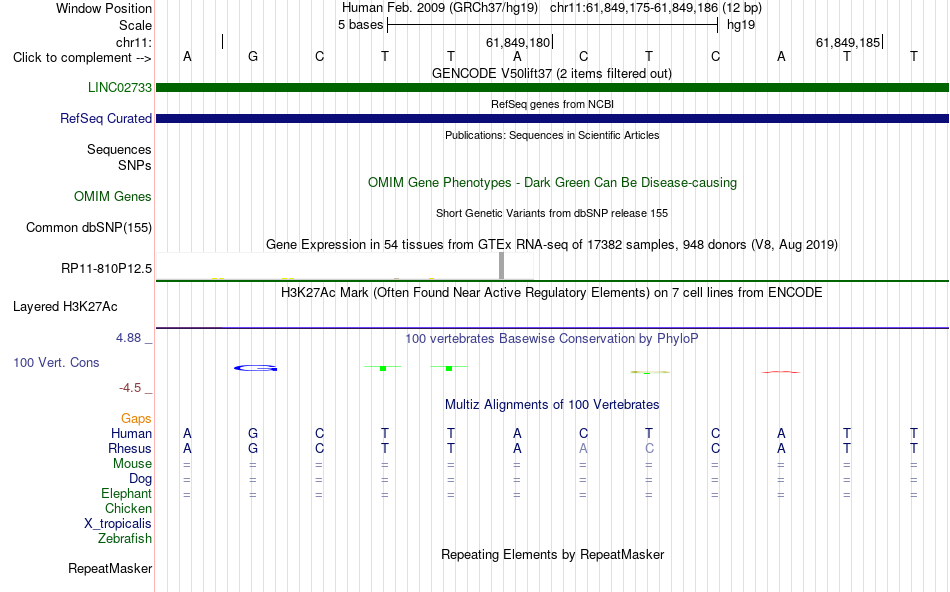
Task: Click the olive T conservation mark in PhyloP track
Action: [649, 372]
